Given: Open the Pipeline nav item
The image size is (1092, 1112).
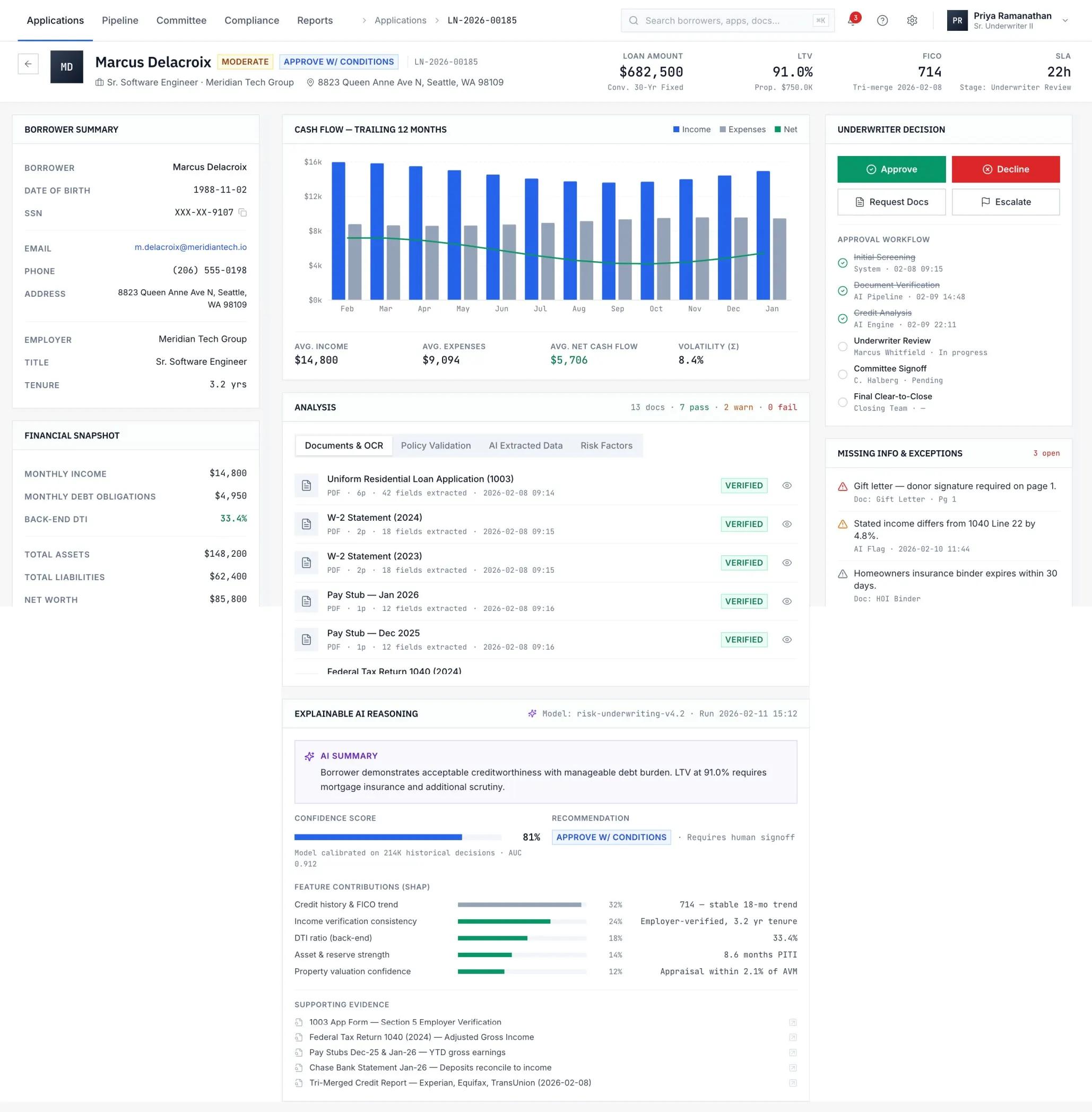Looking at the screenshot, I should tap(120, 21).
